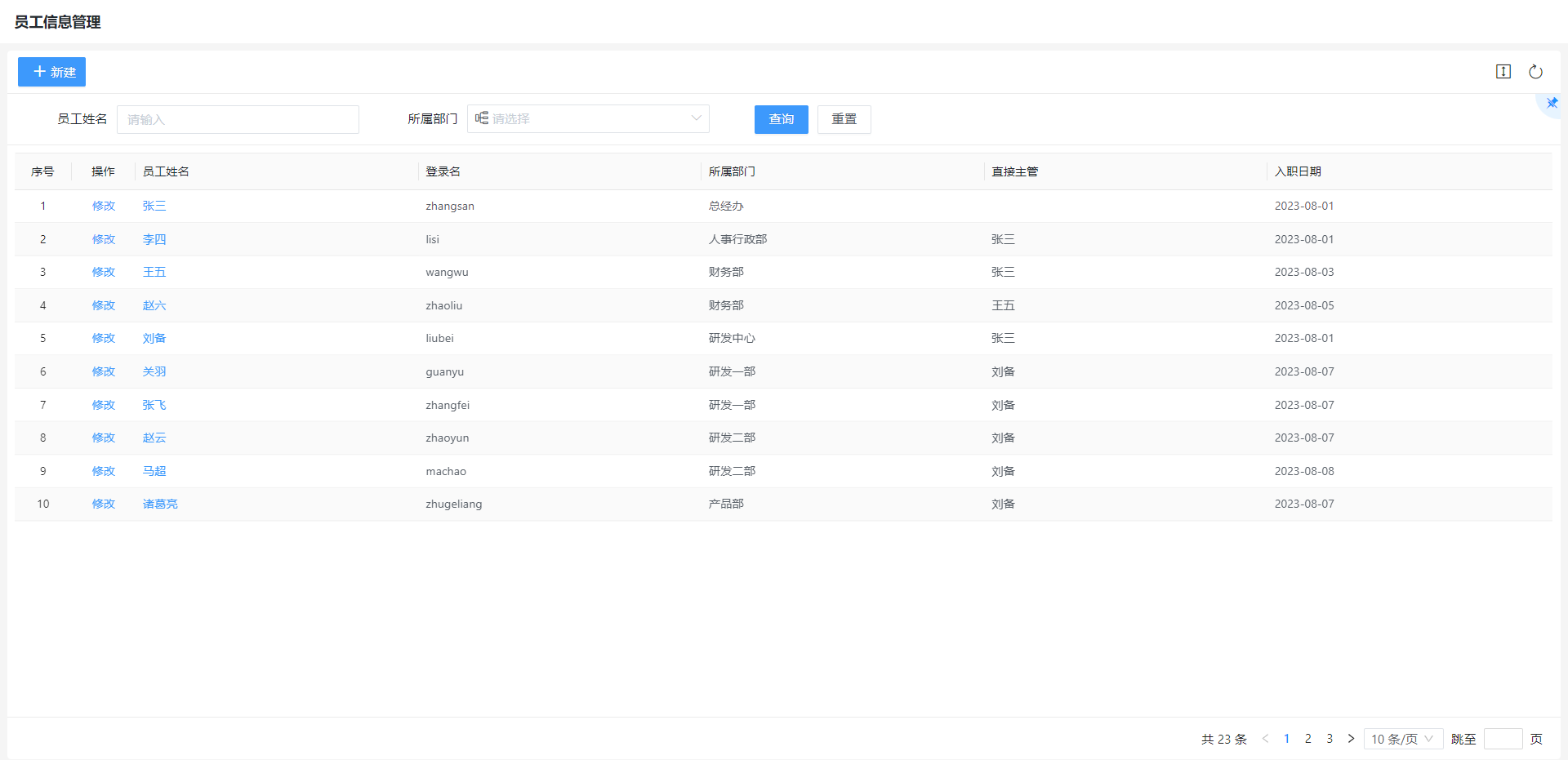Open the 刘备 employee name link

click(x=154, y=338)
